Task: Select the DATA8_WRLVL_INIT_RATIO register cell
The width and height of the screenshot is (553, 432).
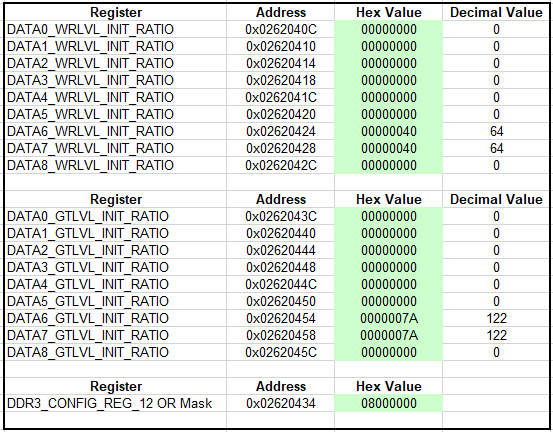Action: [115, 165]
